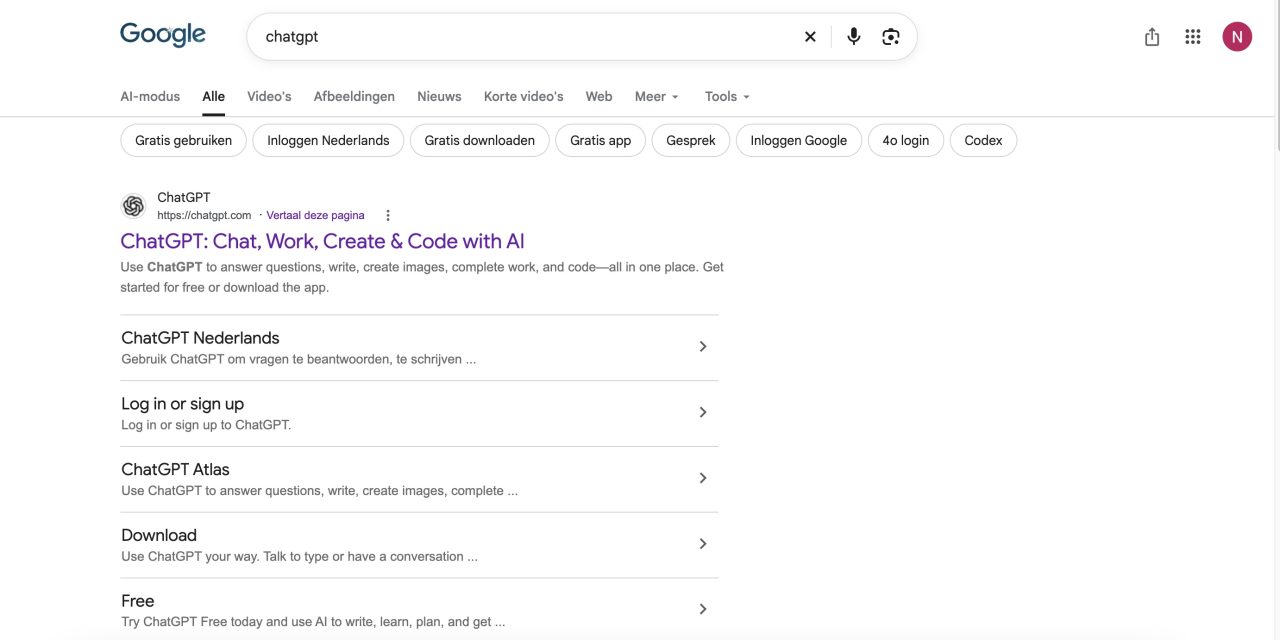Open the Free sitelink title
This screenshot has width=1280, height=640.
point(138,601)
